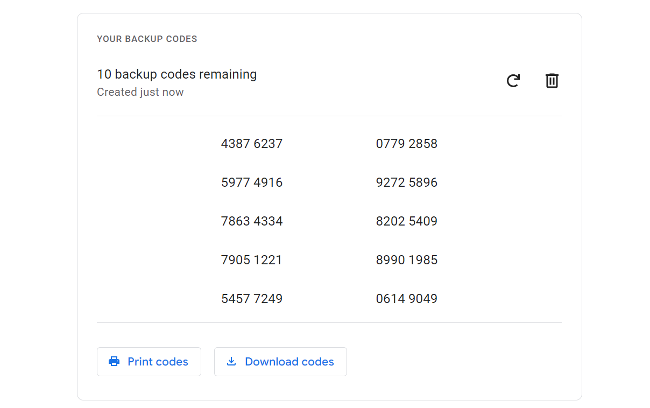Click the 'YOUR BACKUP CODES' heading
This screenshot has height=408, width=650.
click(x=147, y=39)
